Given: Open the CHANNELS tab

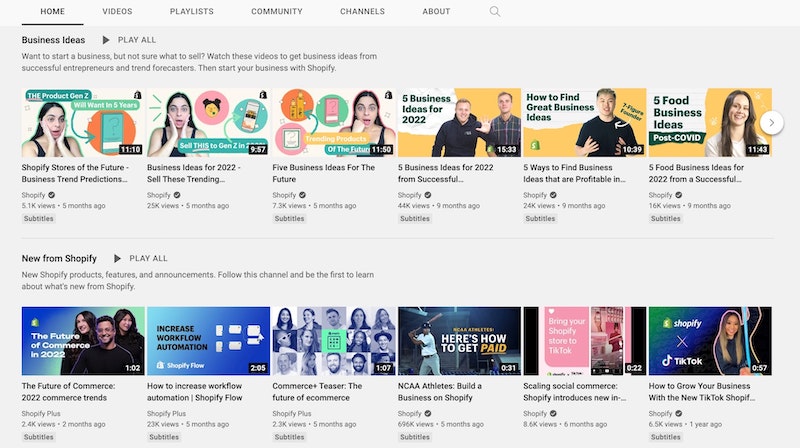Looking at the screenshot, I should (362, 11).
